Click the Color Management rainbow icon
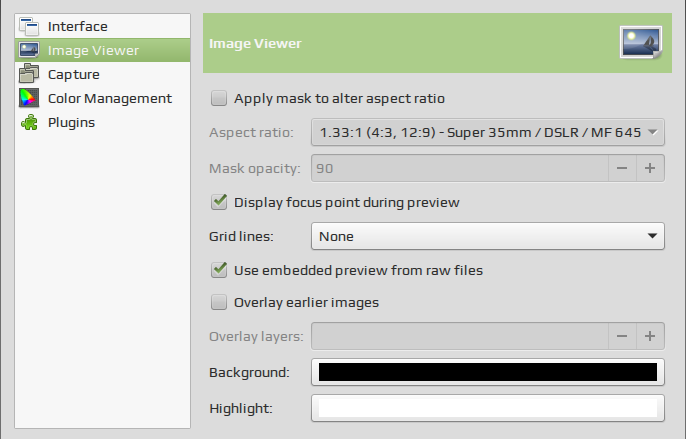 coord(29,98)
